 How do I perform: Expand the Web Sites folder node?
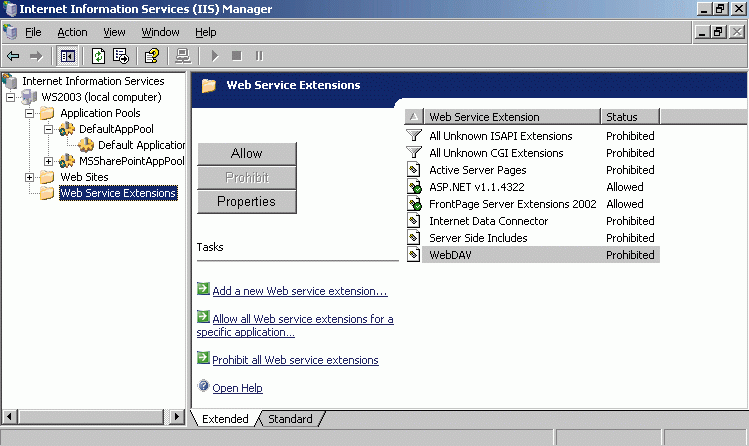(29, 177)
